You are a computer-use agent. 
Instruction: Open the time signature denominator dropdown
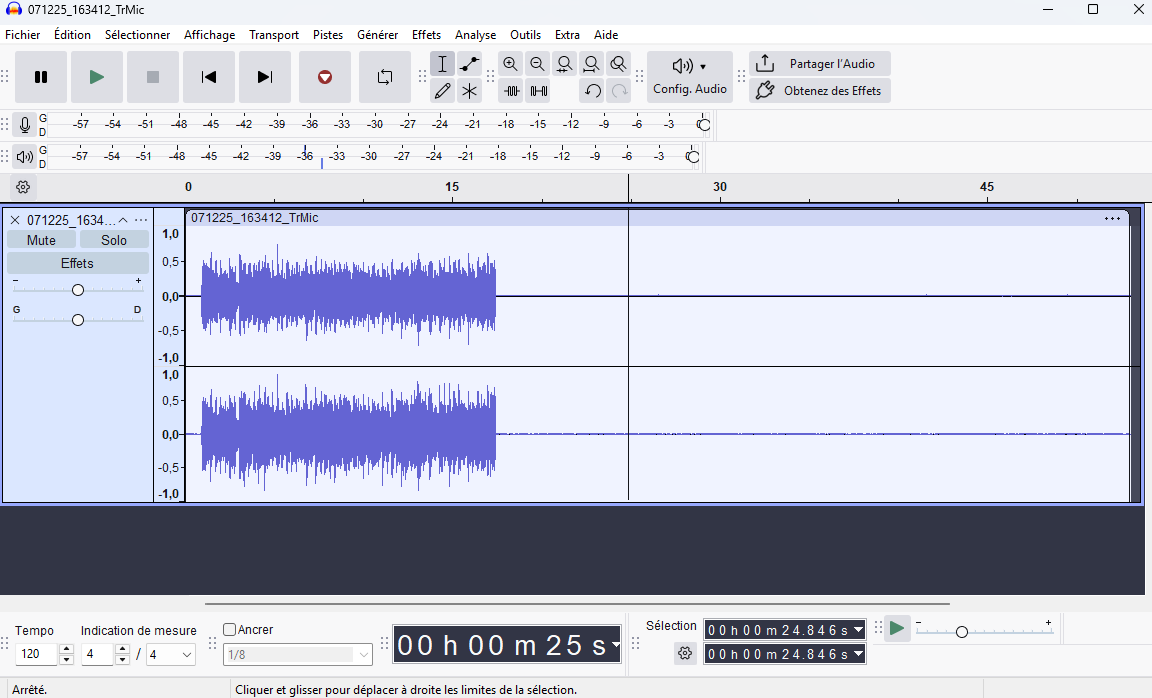[x=171, y=655]
